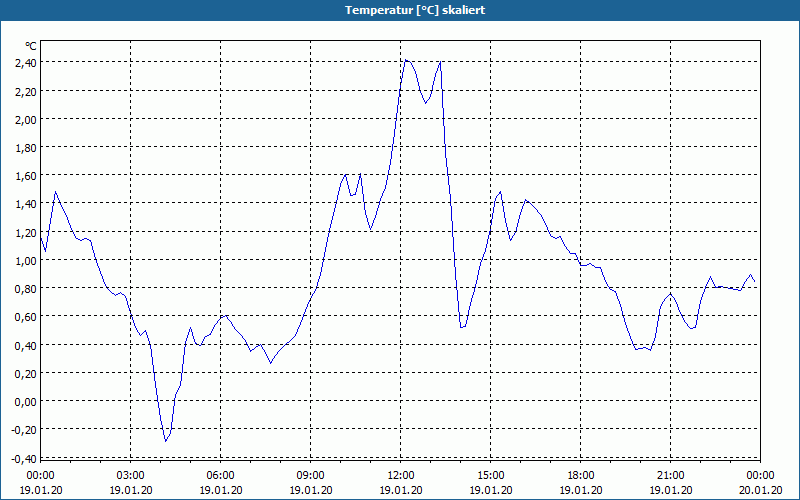Click the 00:00 label under 19.01.20 start
Viewport: 800px width, 500px height.
[40, 476]
